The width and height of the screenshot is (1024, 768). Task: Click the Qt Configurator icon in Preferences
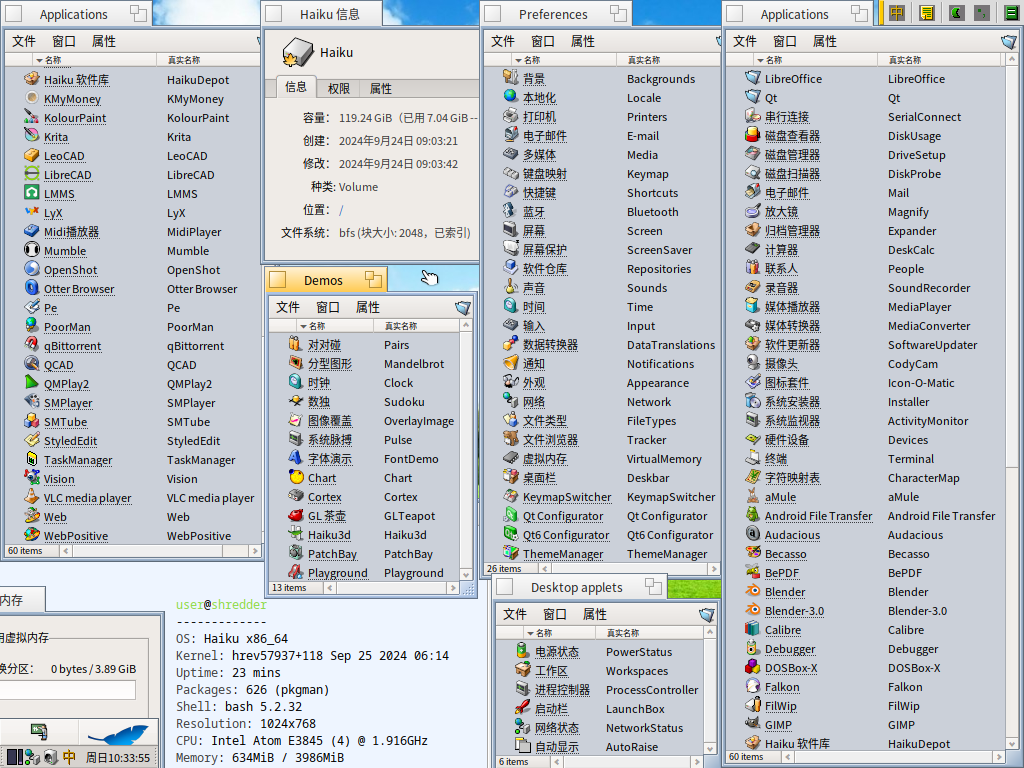[511, 515]
